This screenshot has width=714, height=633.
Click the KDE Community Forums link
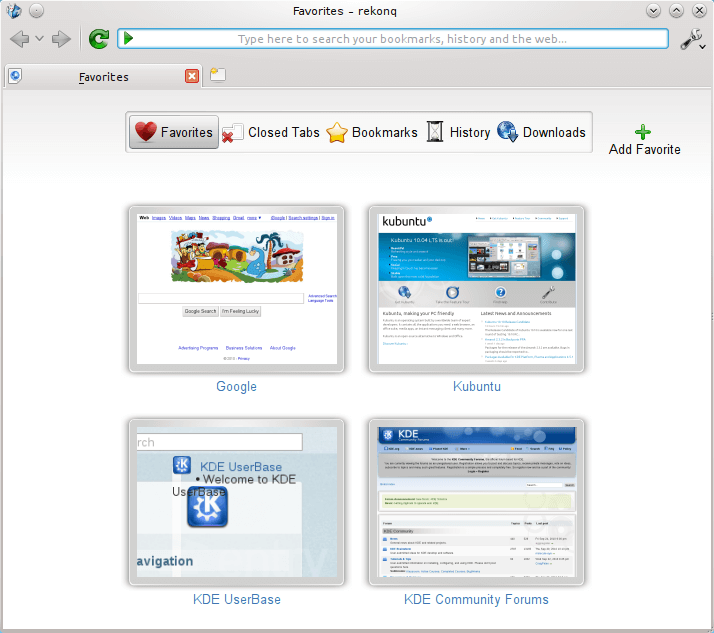476,599
